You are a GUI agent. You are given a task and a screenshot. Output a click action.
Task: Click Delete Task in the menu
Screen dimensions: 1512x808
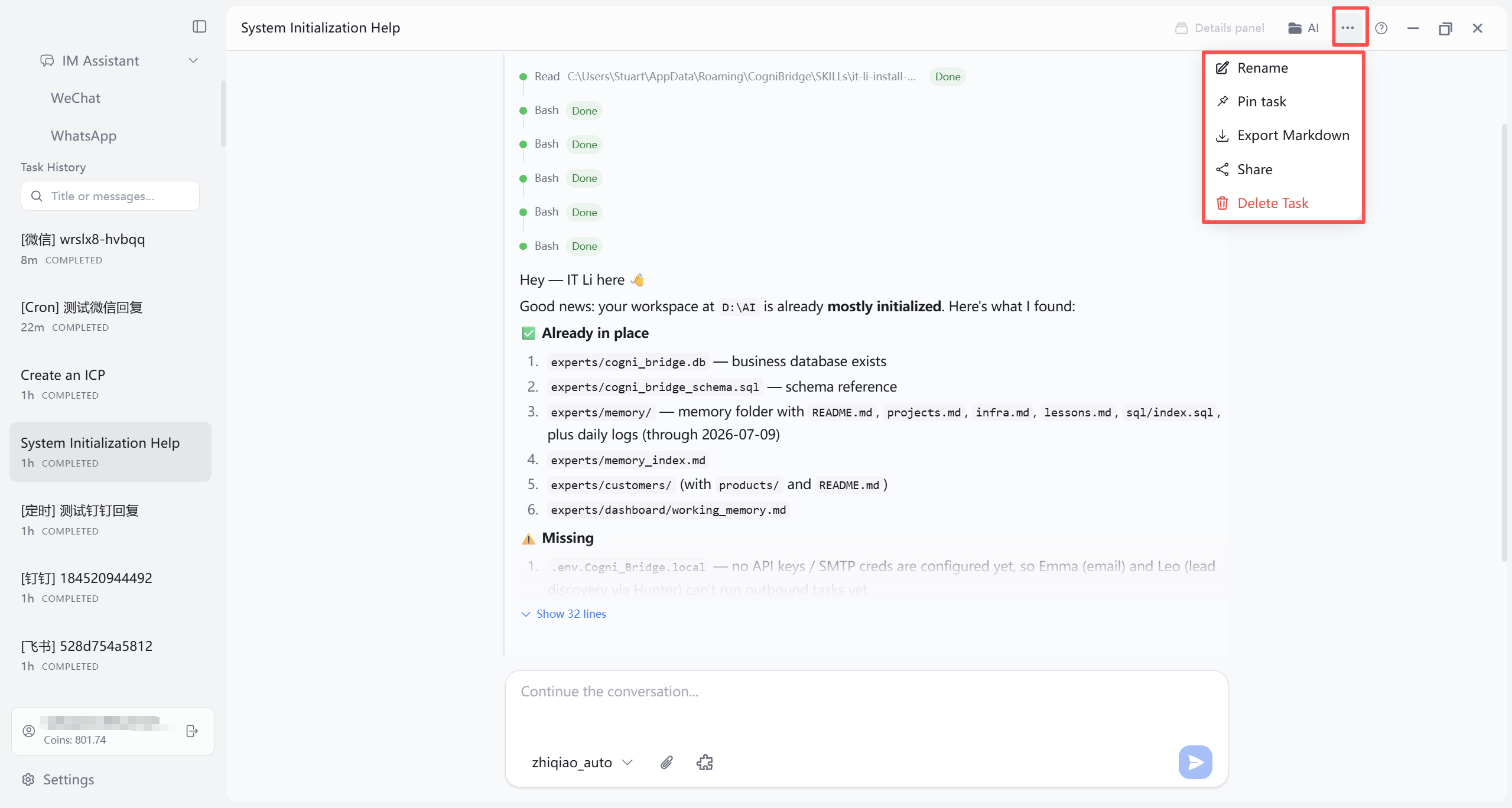pyautogui.click(x=1283, y=203)
